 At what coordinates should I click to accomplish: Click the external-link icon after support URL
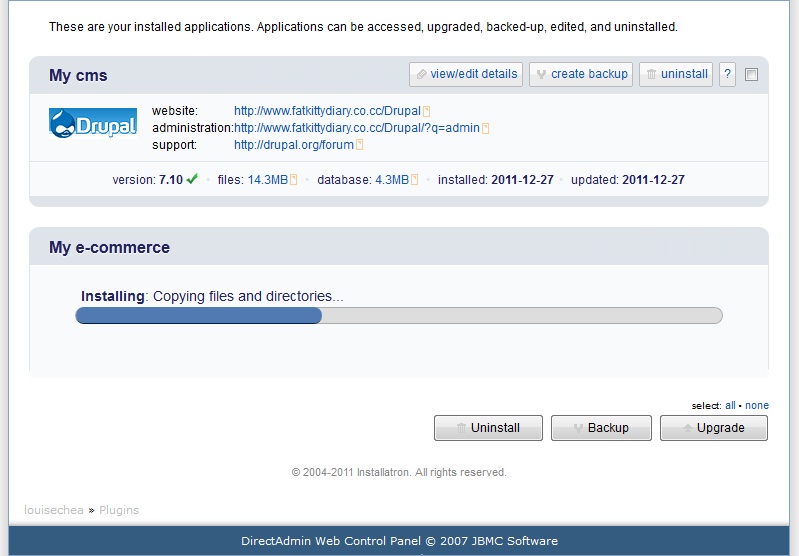click(x=359, y=145)
